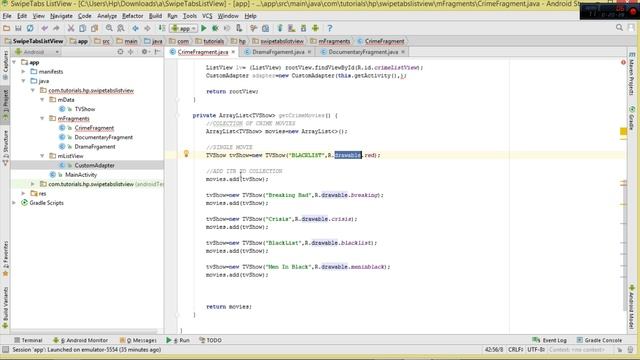
Task: Collapse the mFragments package
Action: click(x=42, y=118)
